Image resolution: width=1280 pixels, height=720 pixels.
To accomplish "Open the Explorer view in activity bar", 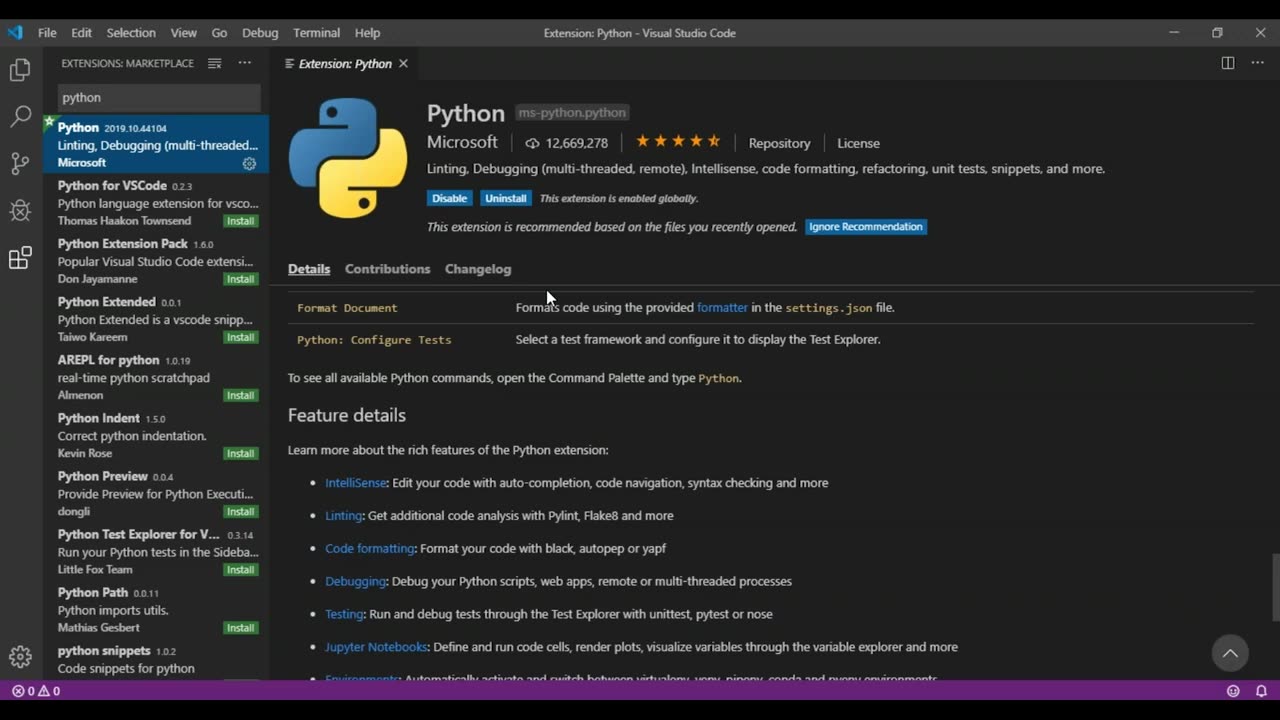I will point(20,70).
